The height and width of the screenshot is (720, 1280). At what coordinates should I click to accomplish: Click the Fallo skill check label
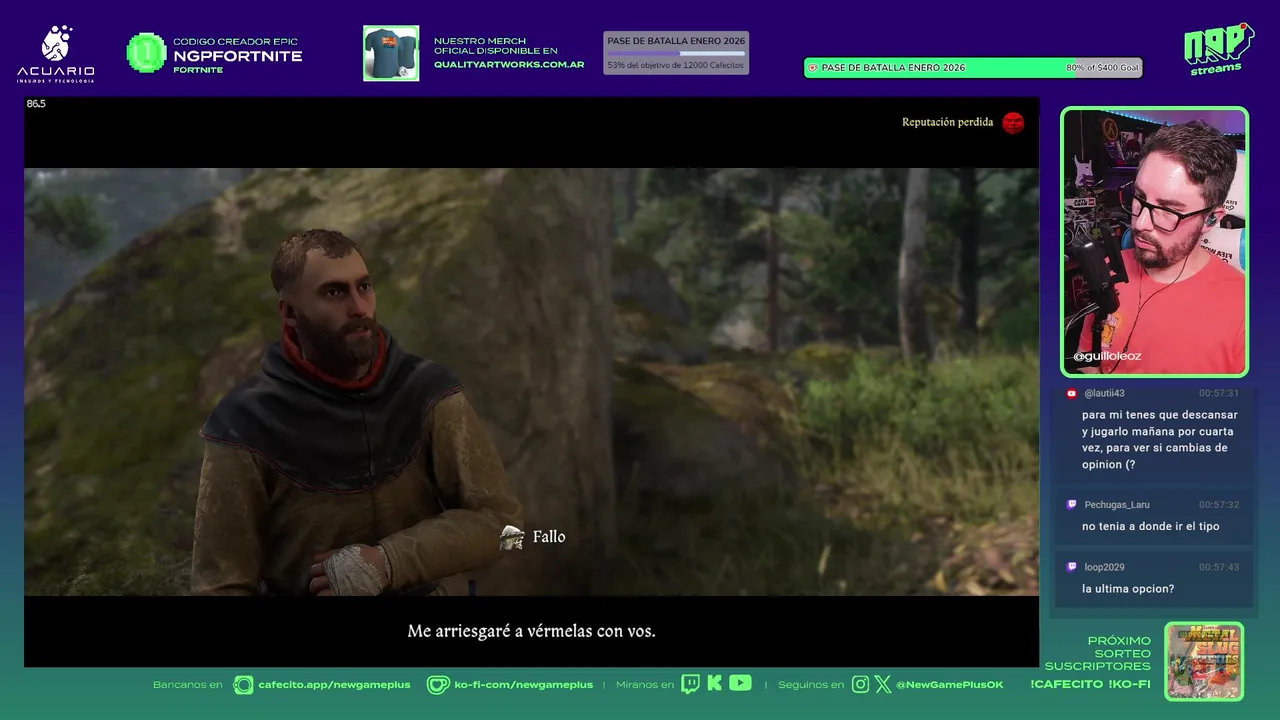click(549, 537)
